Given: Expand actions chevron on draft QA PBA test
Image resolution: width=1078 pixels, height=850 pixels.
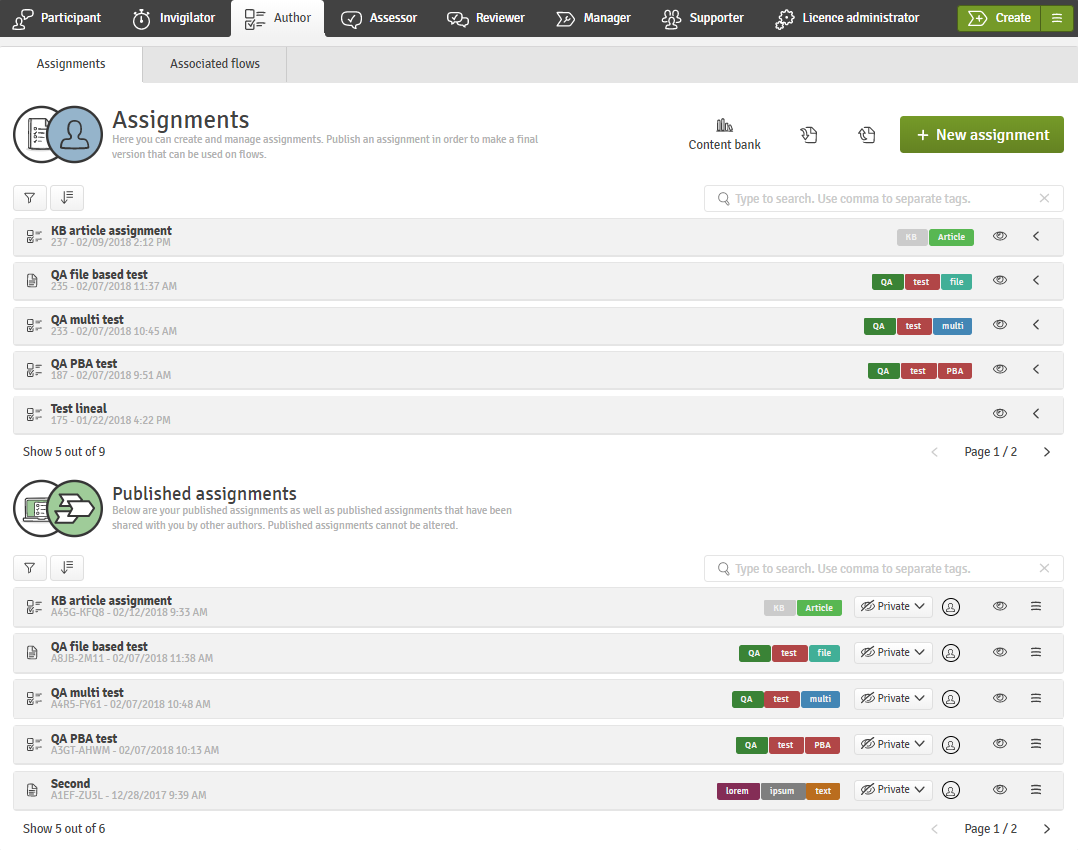Looking at the screenshot, I should click(x=1036, y=369).
